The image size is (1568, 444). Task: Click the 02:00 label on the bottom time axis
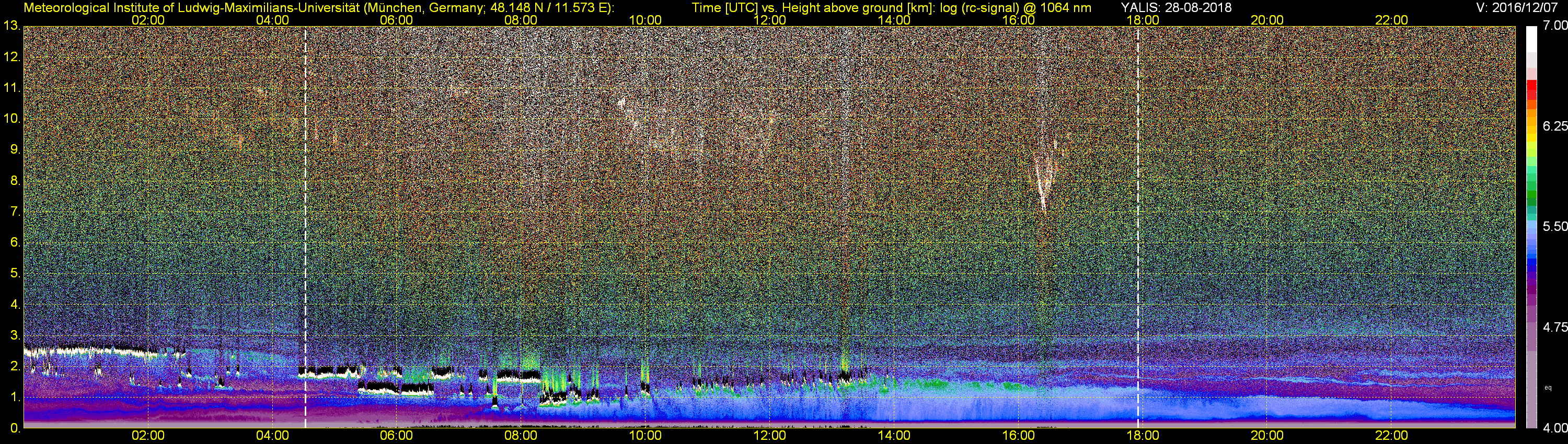[x=148, y=436]
